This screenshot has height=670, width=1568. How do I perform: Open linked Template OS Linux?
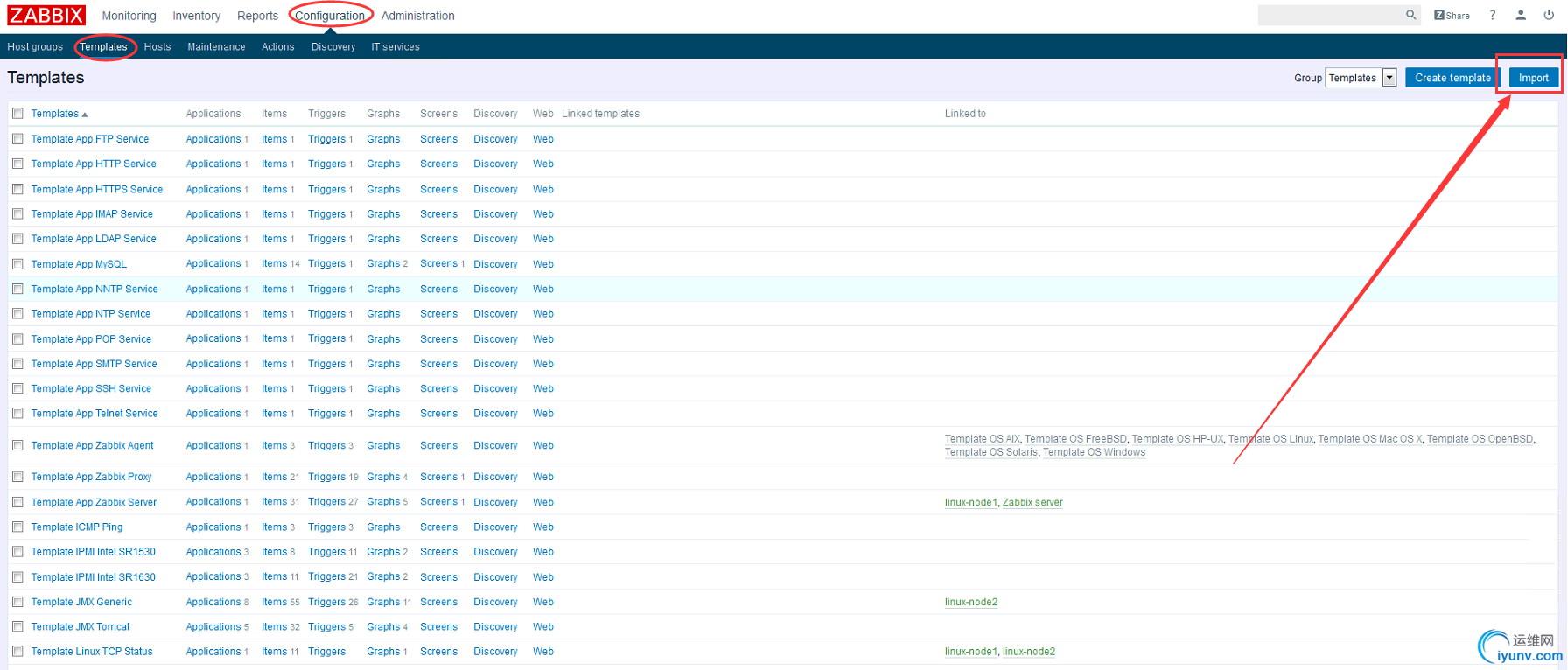tap(1270, 439)
